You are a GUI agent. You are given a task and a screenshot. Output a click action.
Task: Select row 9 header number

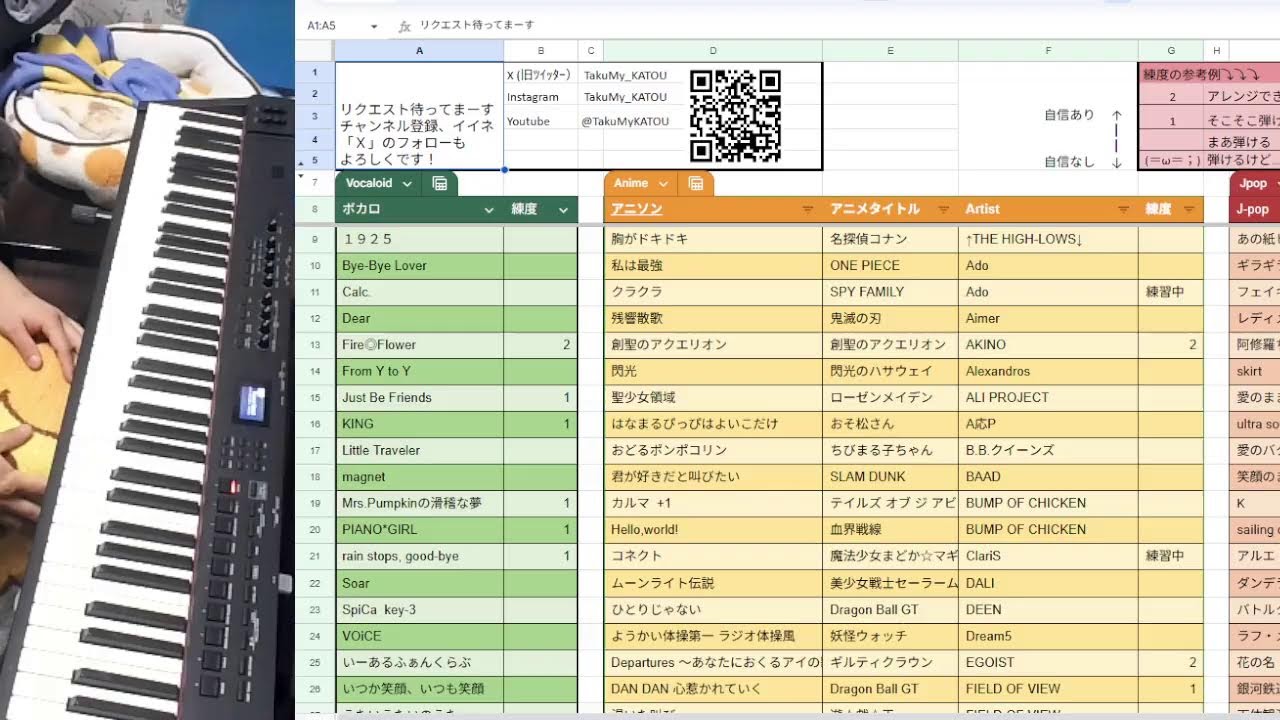[x=315, y=240]
